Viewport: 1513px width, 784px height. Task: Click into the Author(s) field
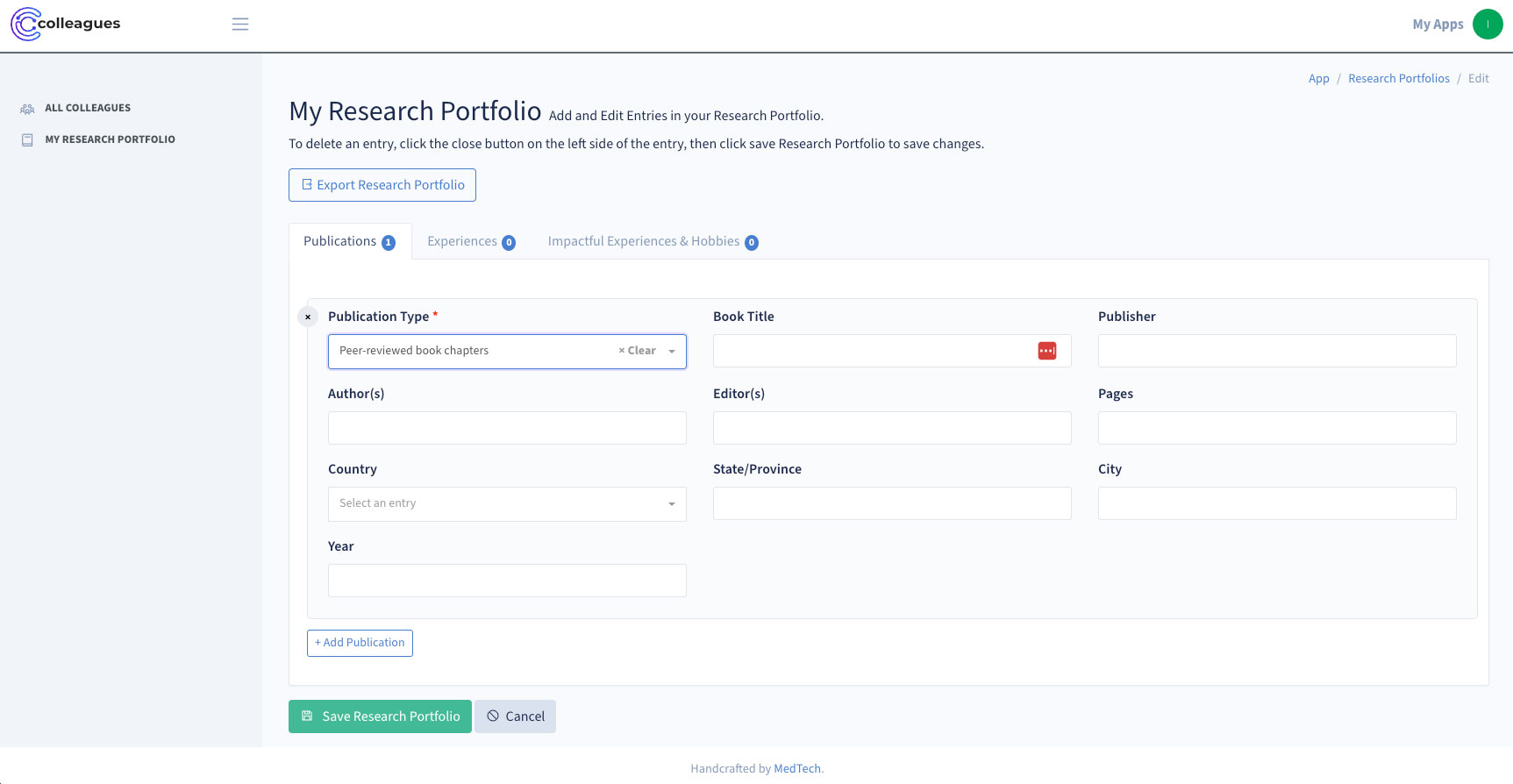(507, 428)
